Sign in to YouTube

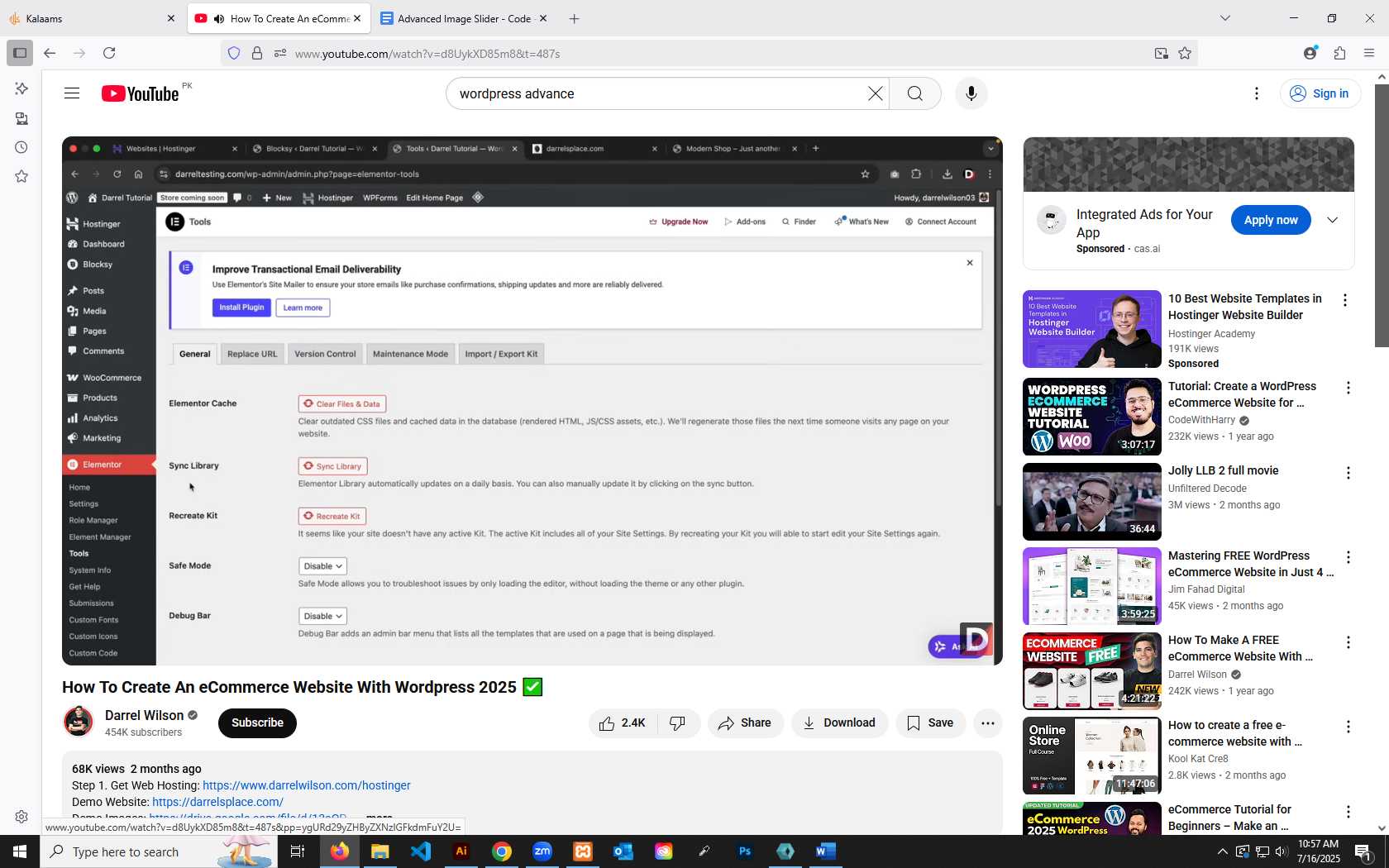point(1320,93)
